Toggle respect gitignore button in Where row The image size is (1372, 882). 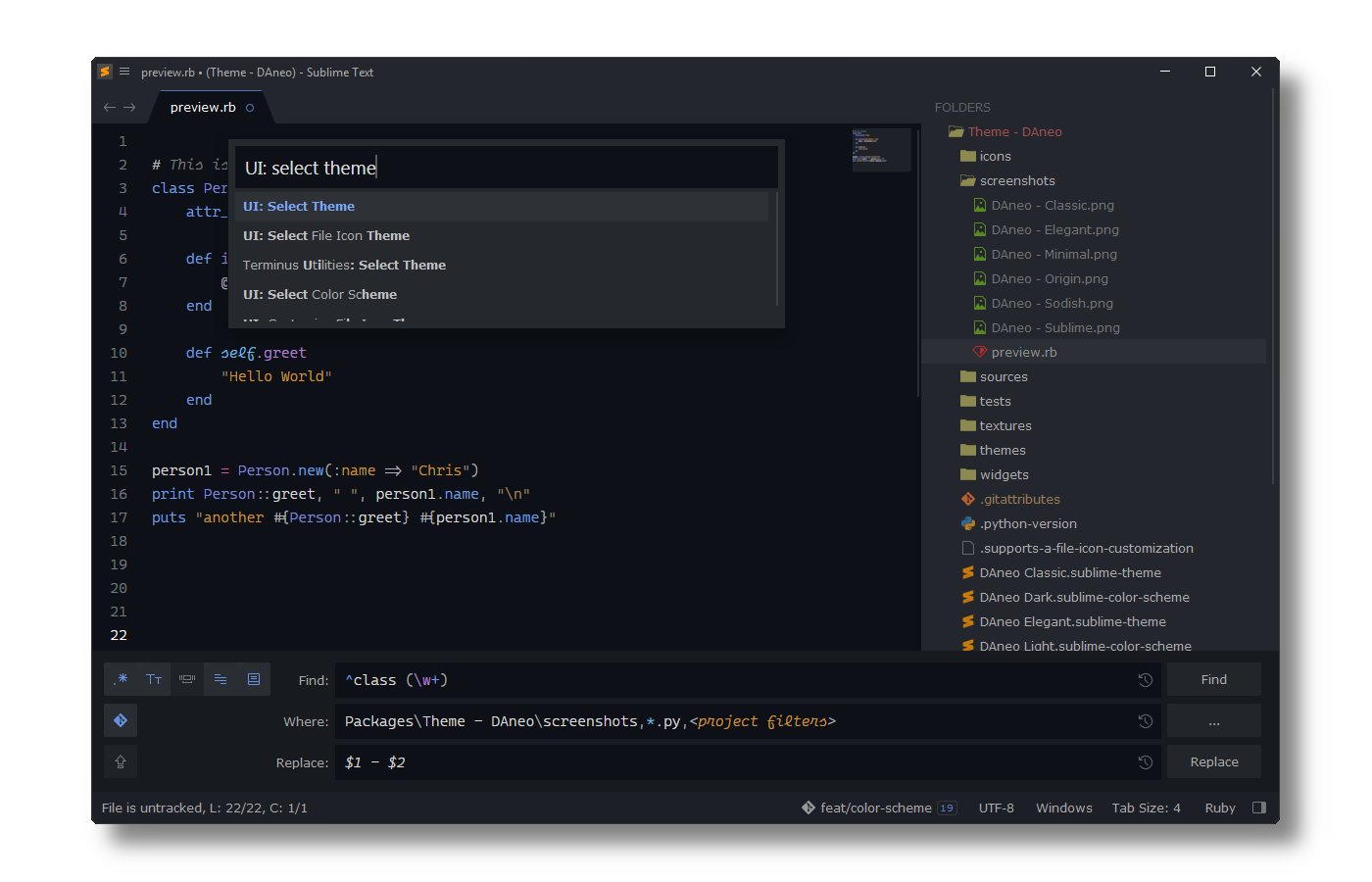pos(121,720)
